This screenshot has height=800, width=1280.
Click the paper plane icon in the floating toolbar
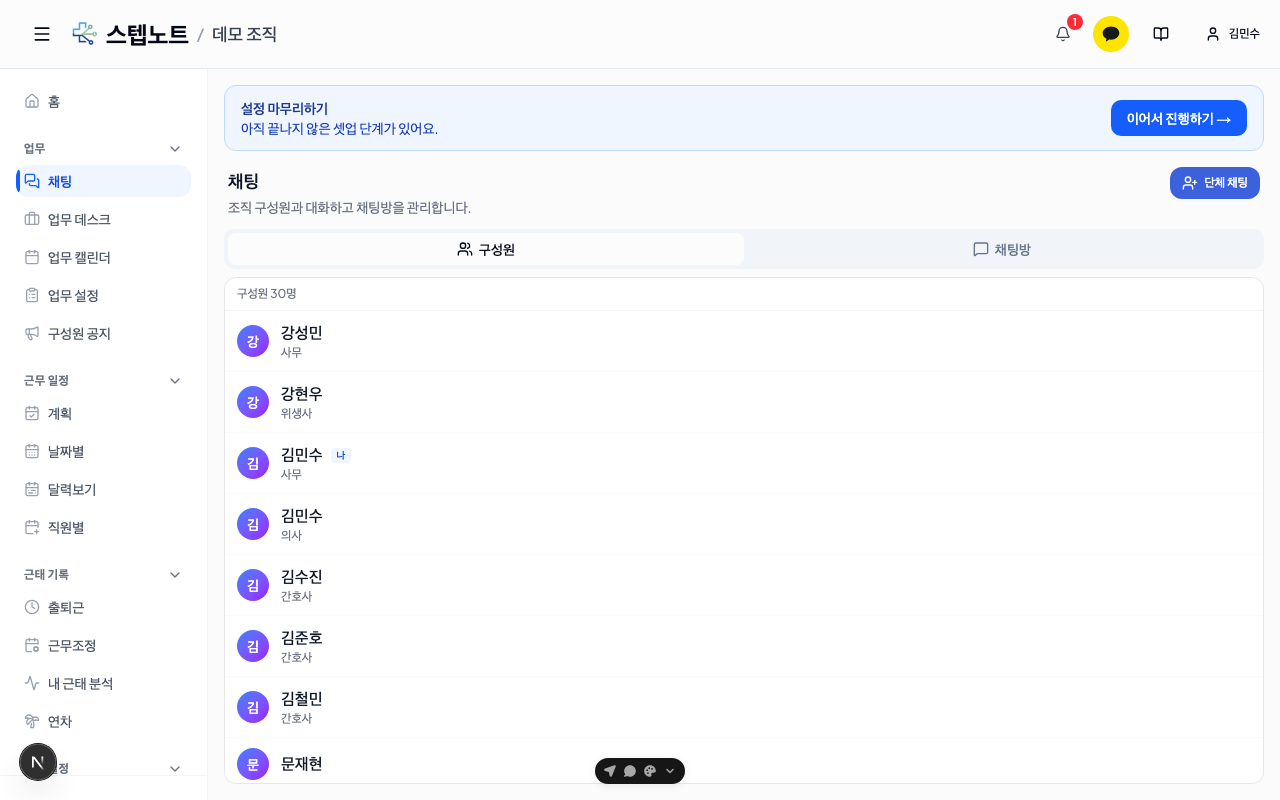pos(610,771)
